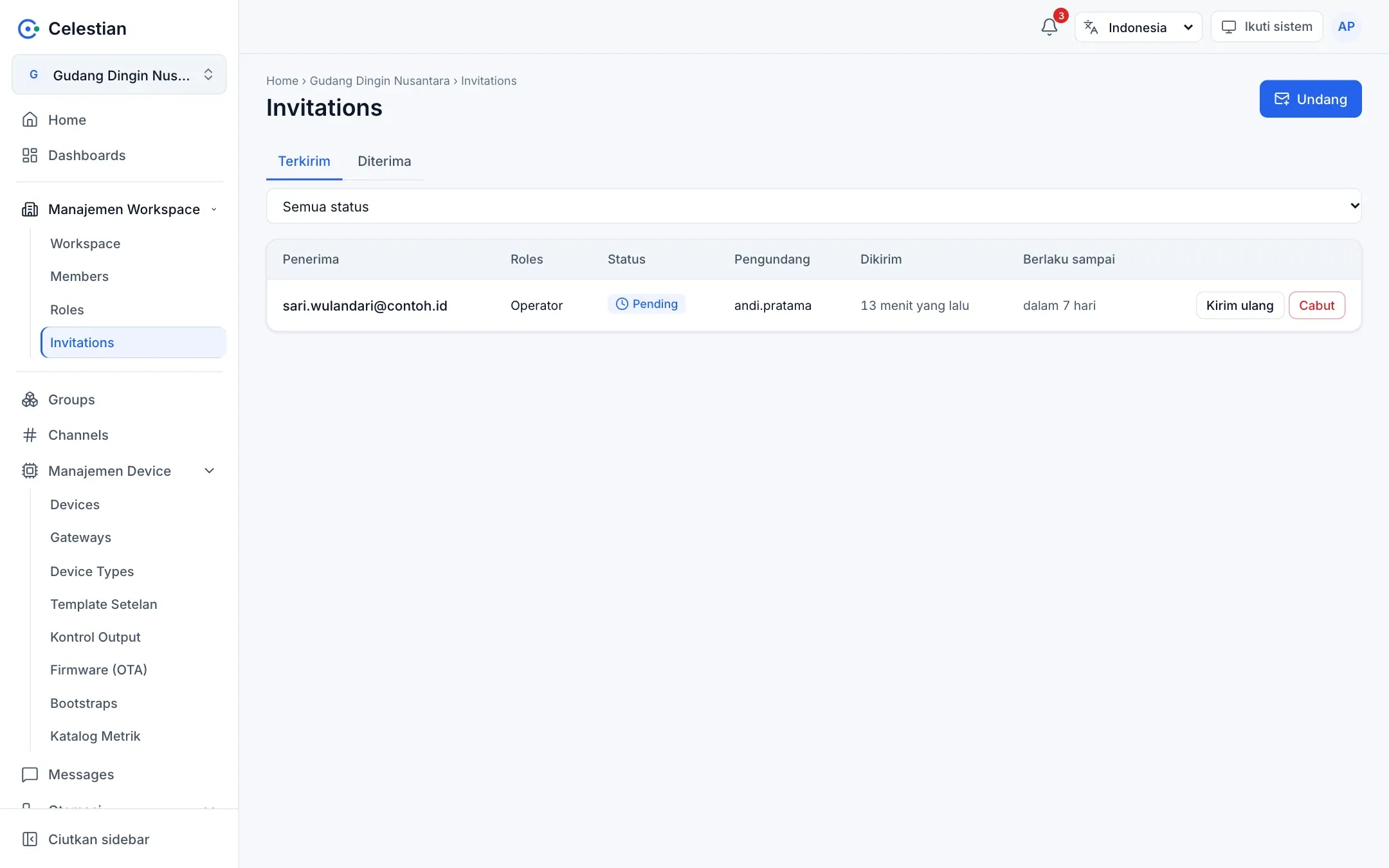Click the Manajemen Device chip icon
The height and width of the screenshot is (868, 1389).
pyautogui.click(x=30, y=471)
